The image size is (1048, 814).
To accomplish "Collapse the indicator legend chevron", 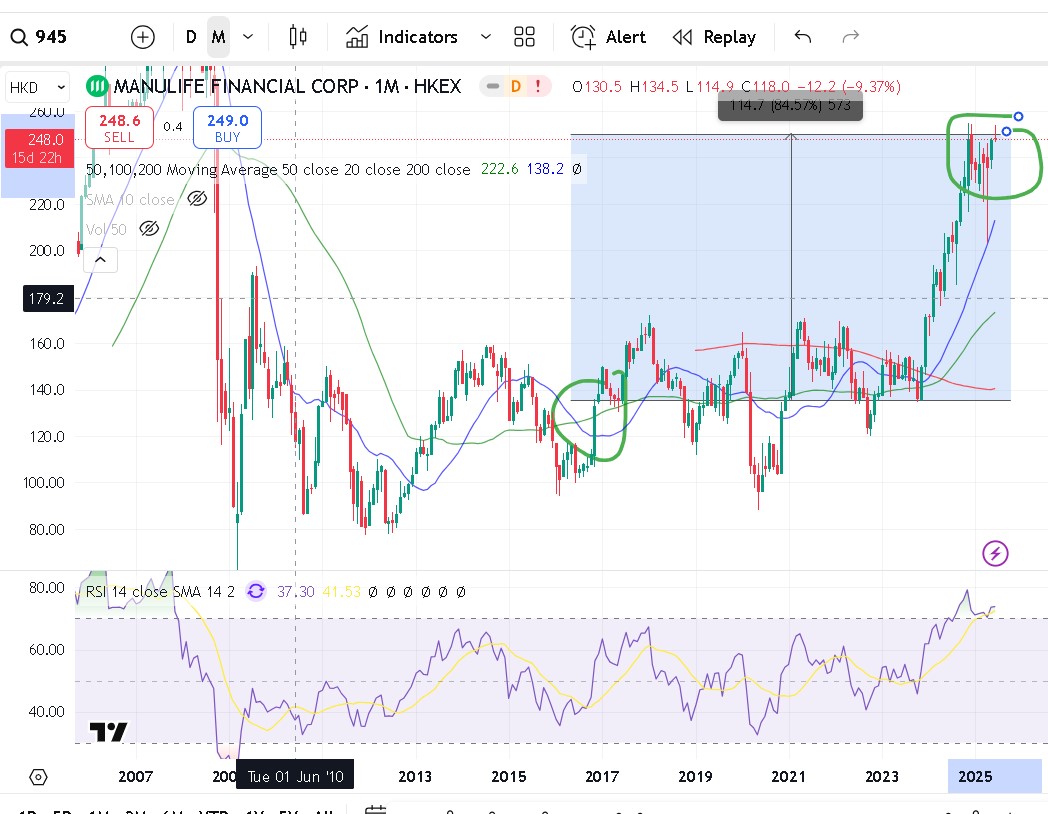I will pyautogui.click(x=100, y=260).
